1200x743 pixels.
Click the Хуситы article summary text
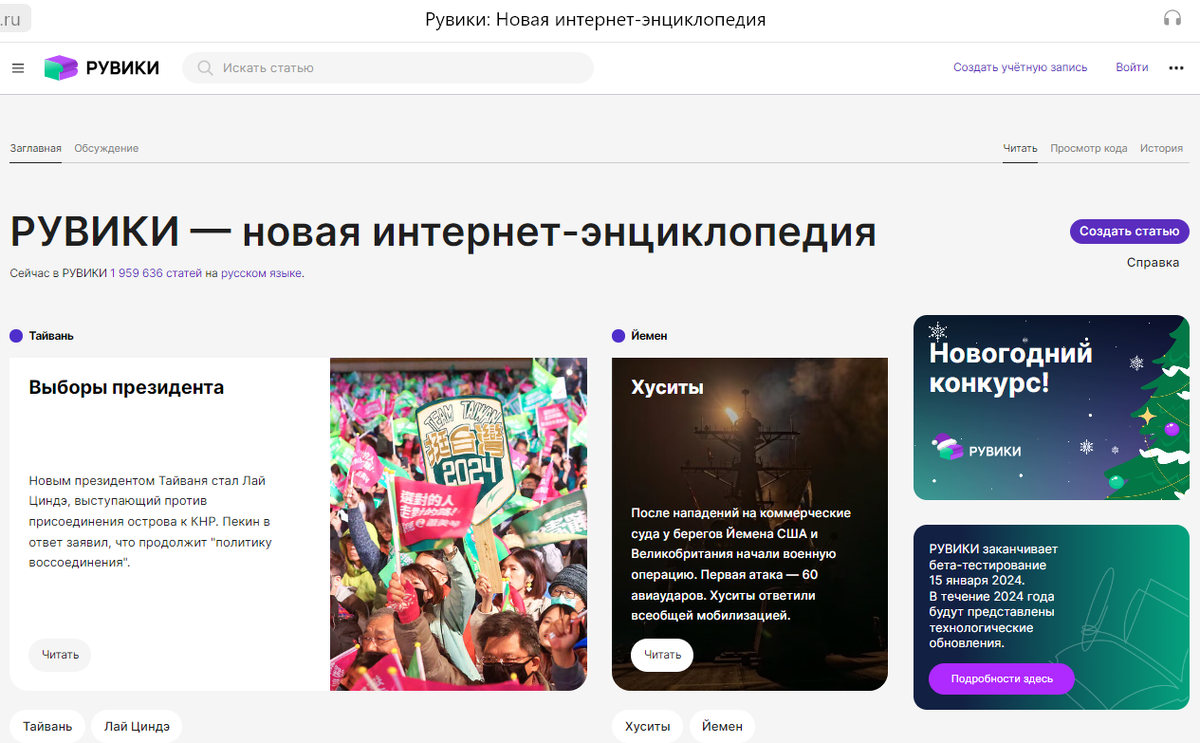click(x=741, y=564)
